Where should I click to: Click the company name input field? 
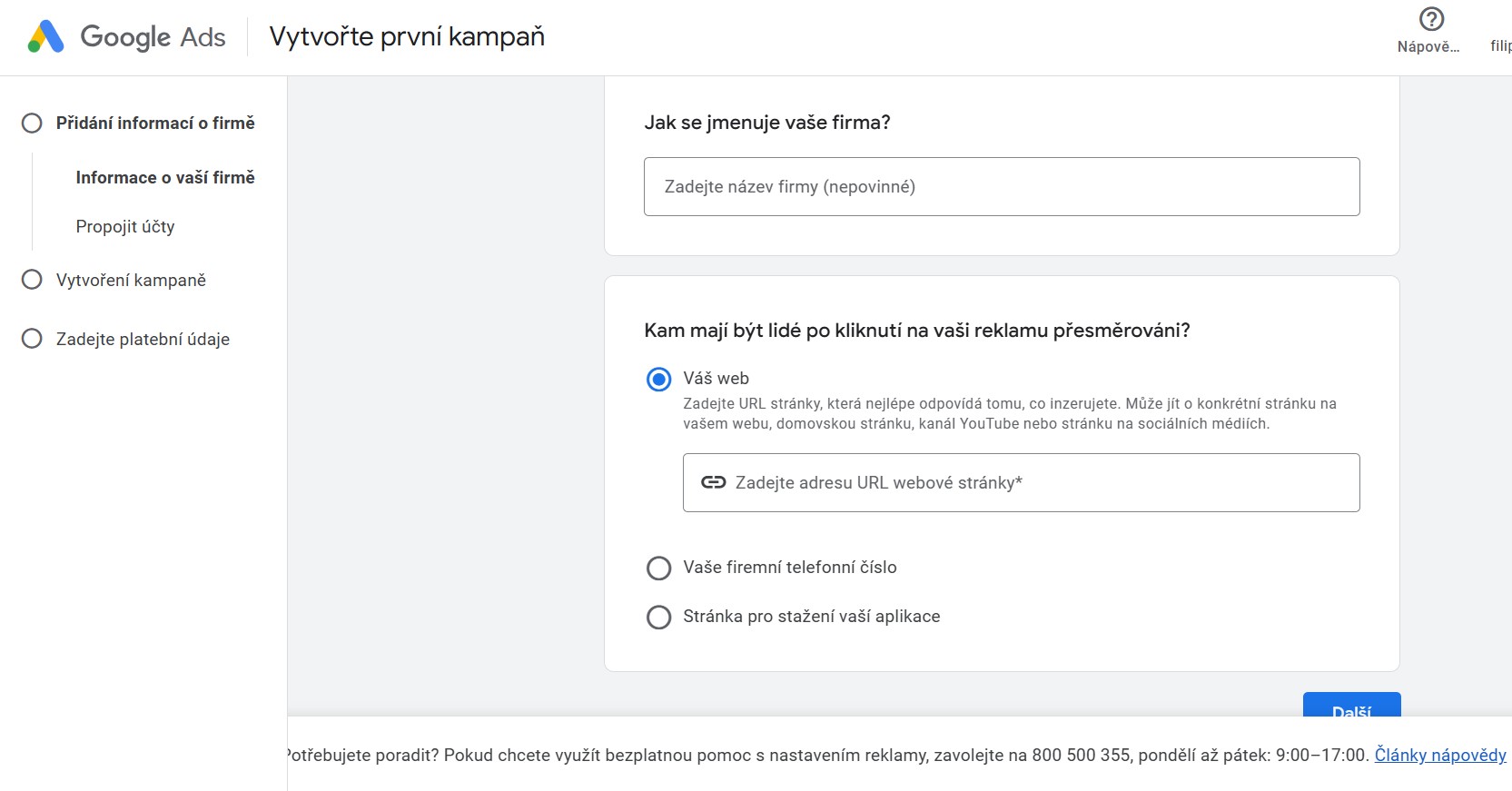click(1001, 186)
